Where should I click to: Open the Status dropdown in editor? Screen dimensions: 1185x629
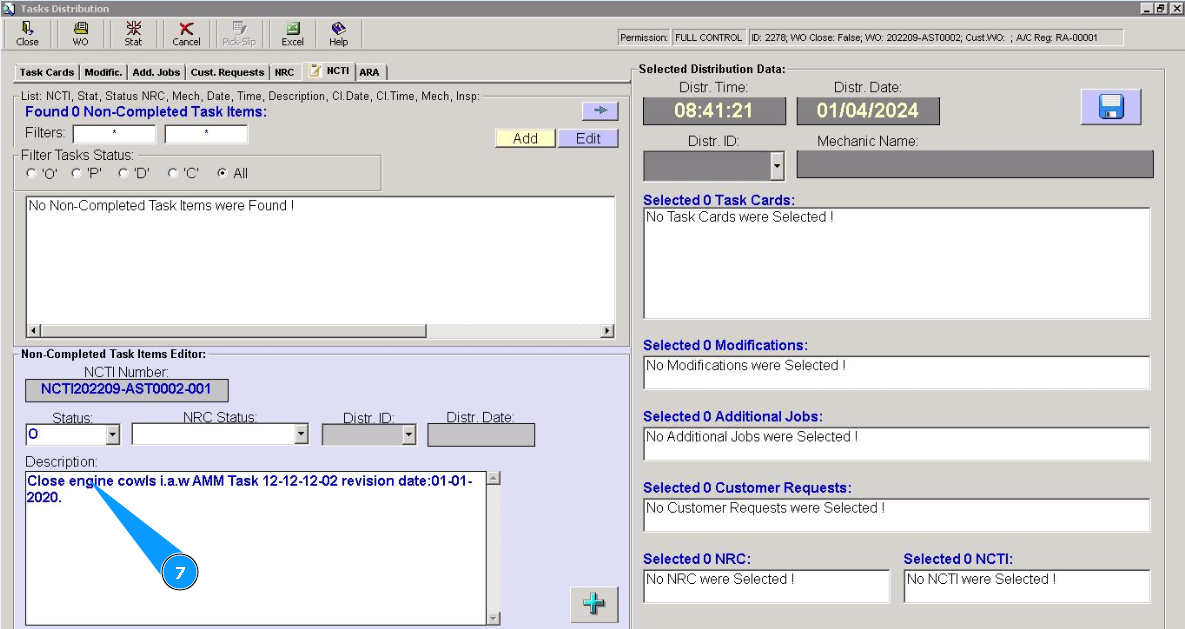tap(113, 434)
